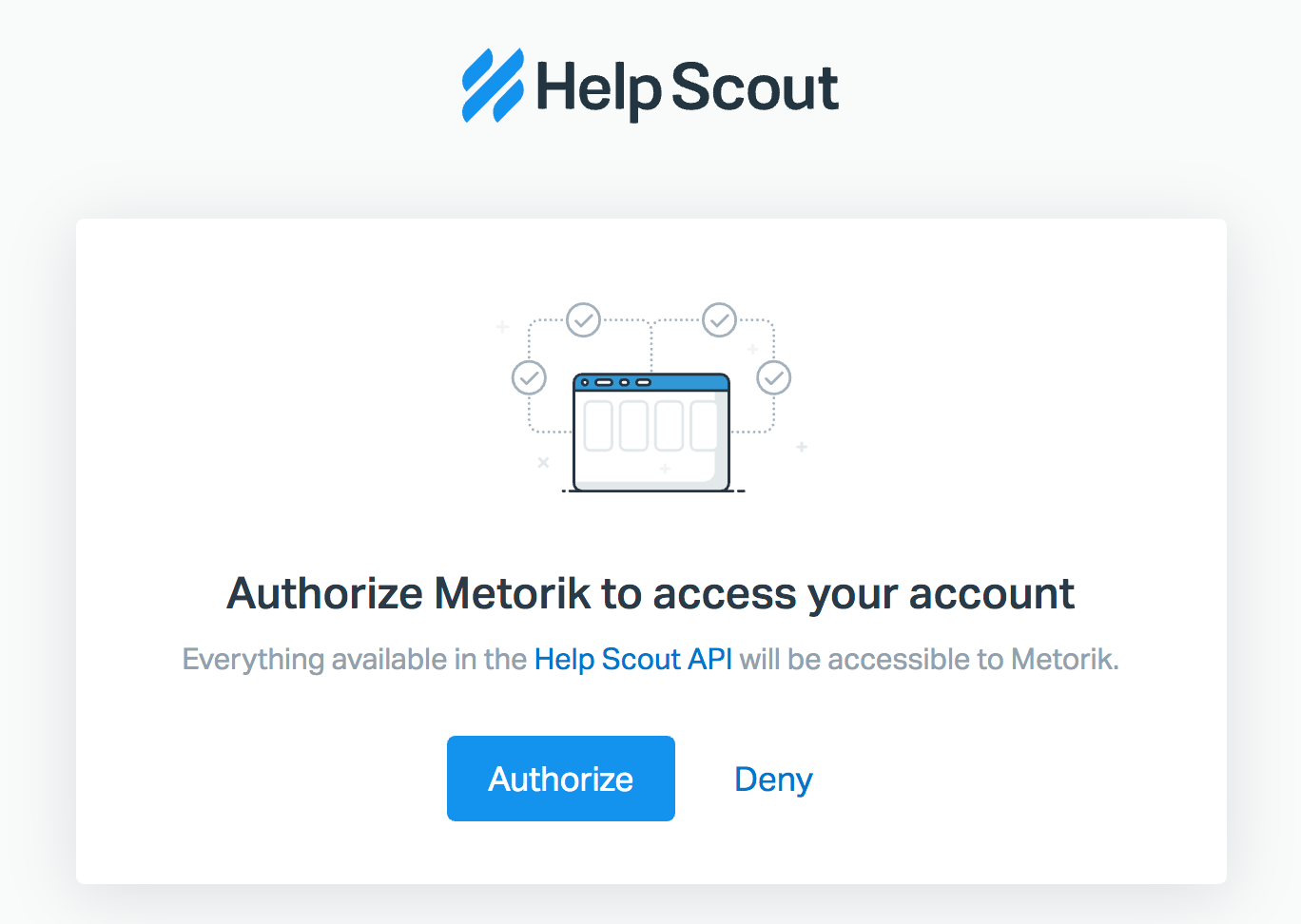Click the rightmost cut-off card in window illustration
Screen dimensions: 1301x924
click(703, 426)
